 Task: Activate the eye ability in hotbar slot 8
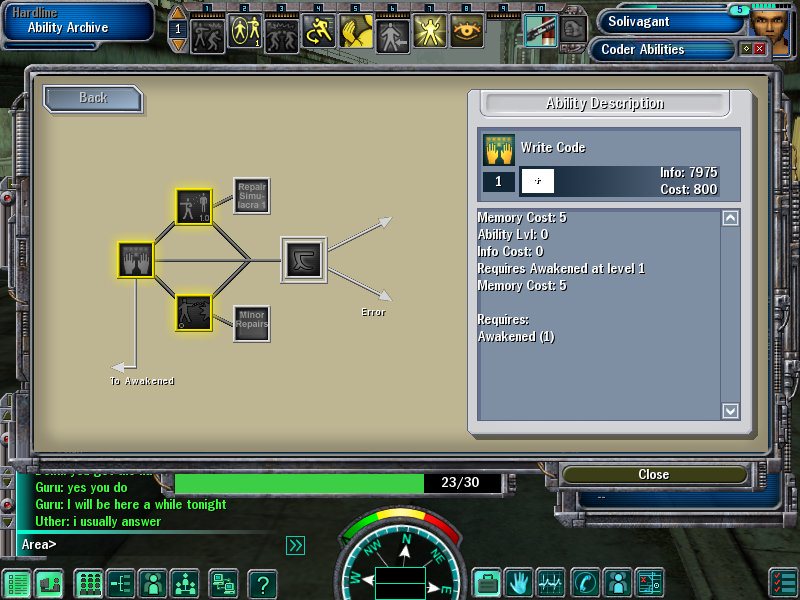pyautogui.click(x=466, y=32)
